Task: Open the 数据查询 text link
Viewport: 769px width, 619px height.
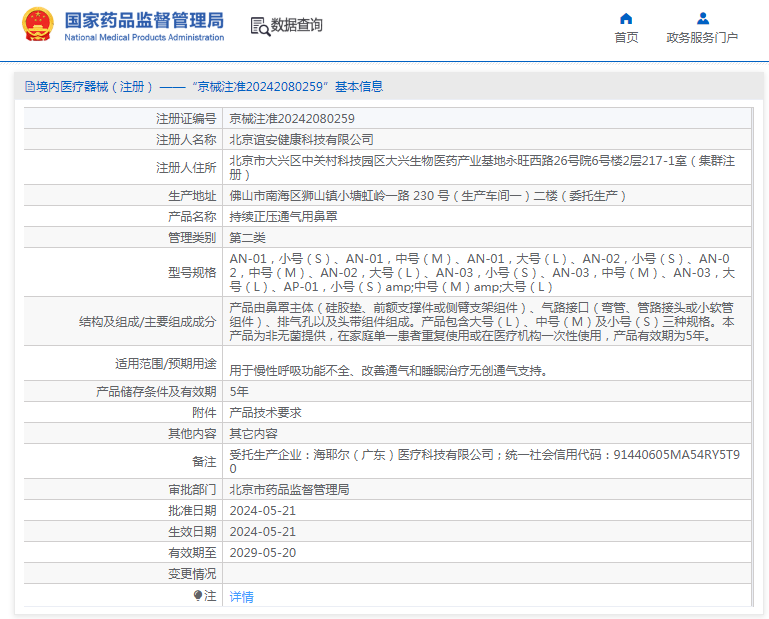Action: [x=297, y=25]
